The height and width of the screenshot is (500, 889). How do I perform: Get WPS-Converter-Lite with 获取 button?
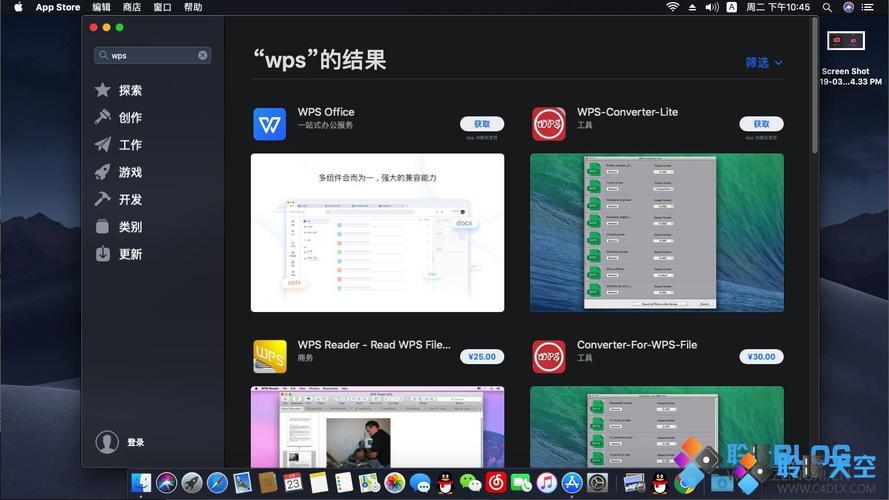pyautogui.click(x=761, y=124)
